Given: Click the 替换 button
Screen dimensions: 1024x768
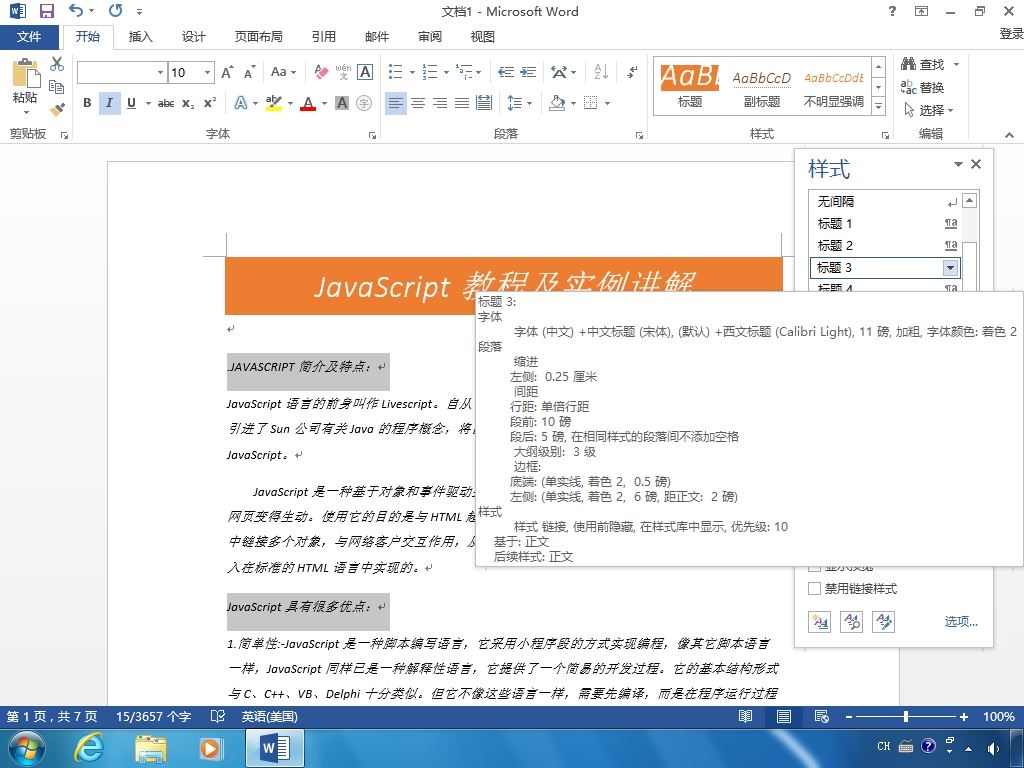Looking at the screenshot, I should click(922, 87).
